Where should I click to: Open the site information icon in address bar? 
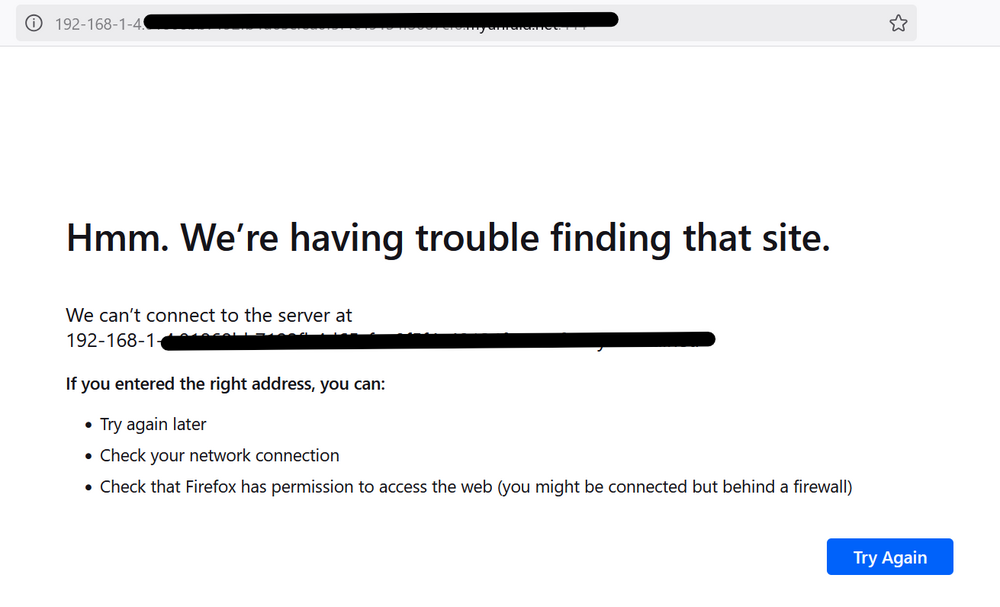[34, 24]
